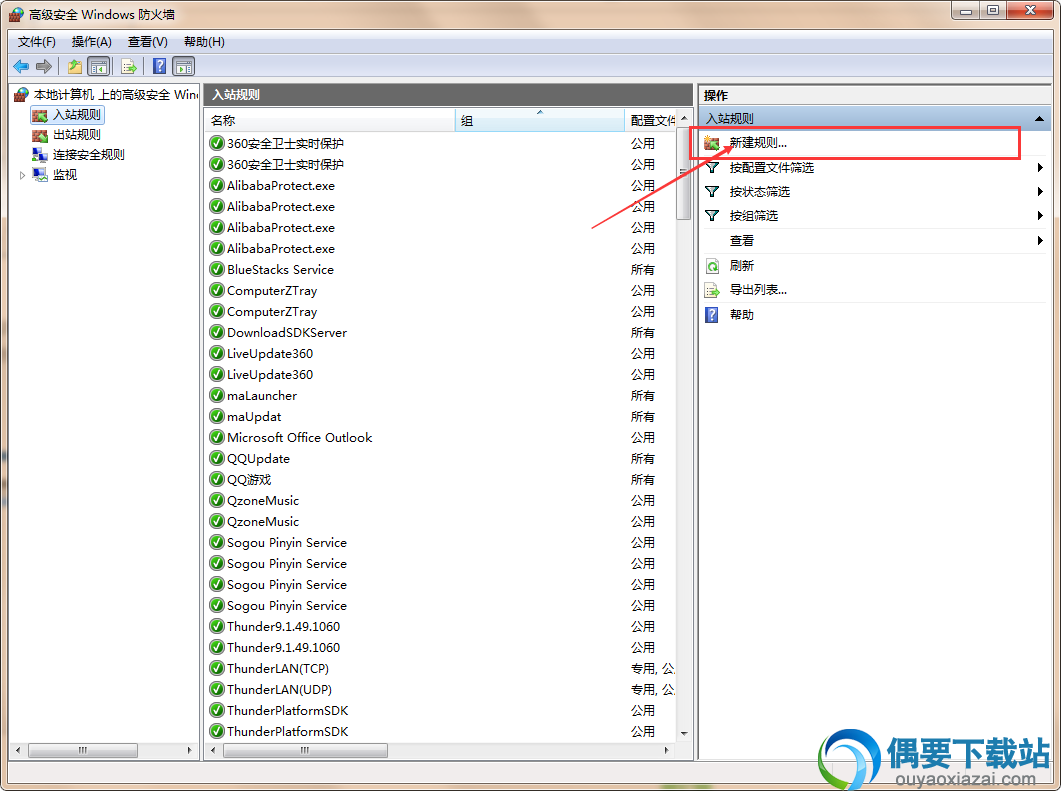The image size is (1061, 791).
Task: Click the tree pane scroll-right arrow
Action: (x=189, y=750)
